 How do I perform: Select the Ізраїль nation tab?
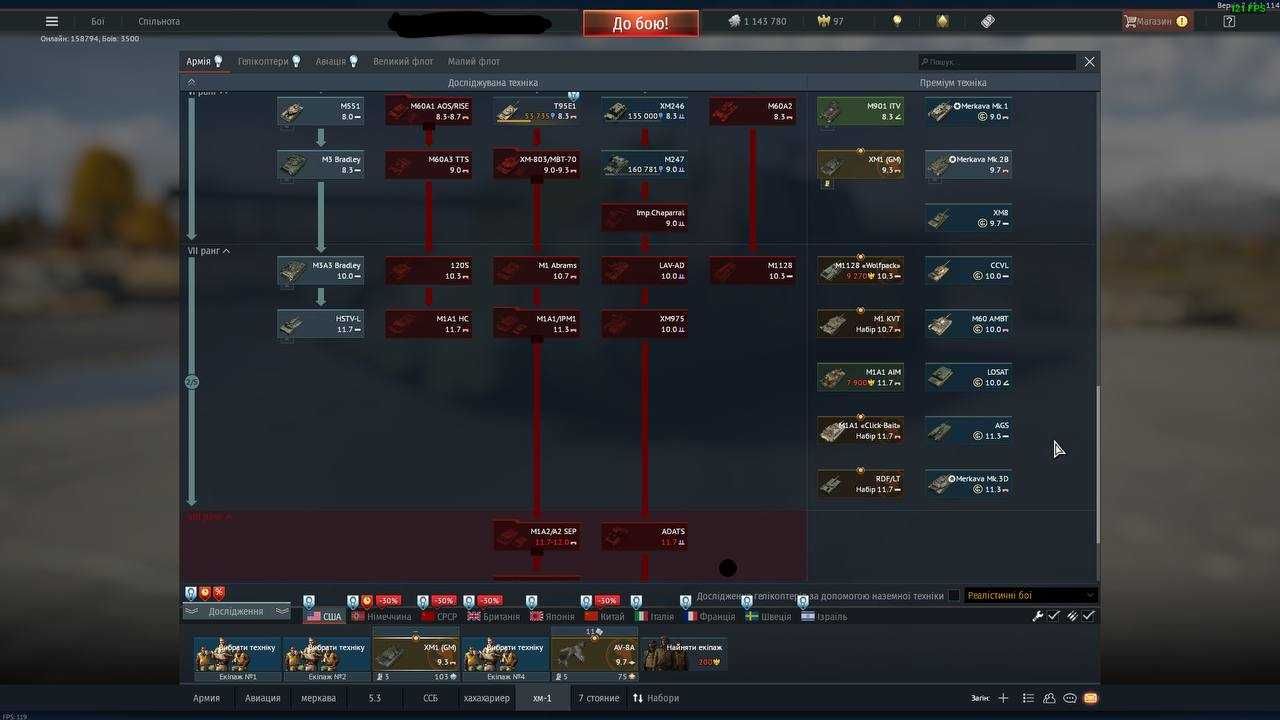pos(824,616)
